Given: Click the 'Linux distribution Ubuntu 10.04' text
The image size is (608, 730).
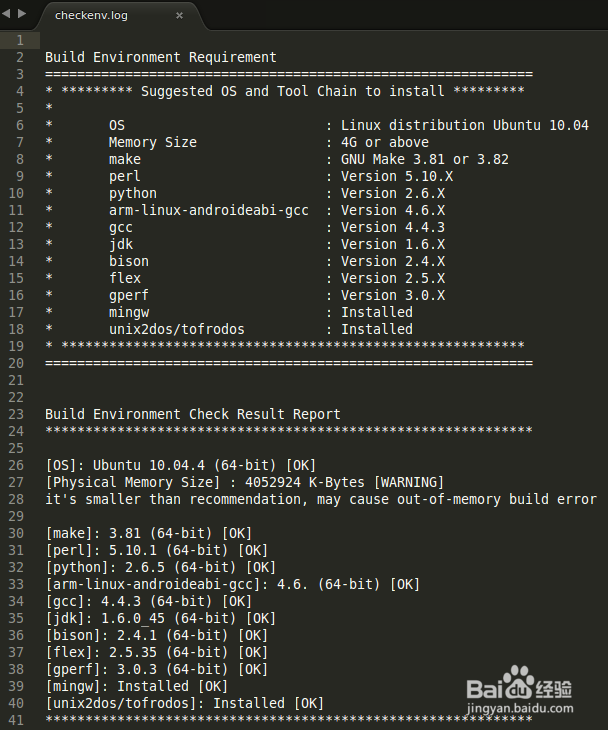Looking at the screenshot, I should tap(464, 125).
